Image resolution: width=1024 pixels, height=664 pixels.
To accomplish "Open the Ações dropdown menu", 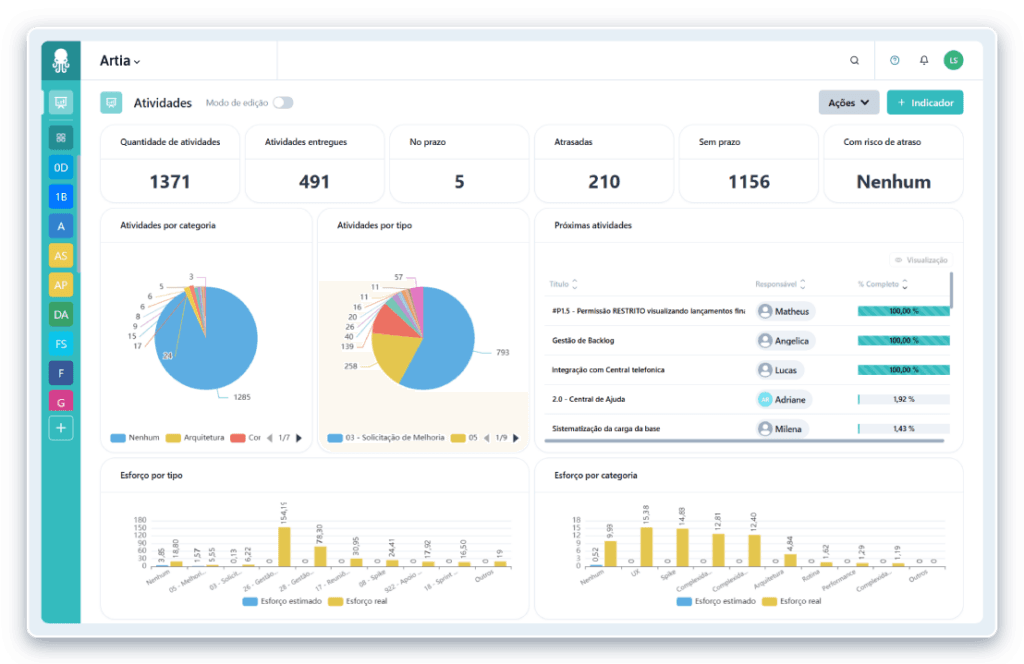I will (x=848, y=103).
